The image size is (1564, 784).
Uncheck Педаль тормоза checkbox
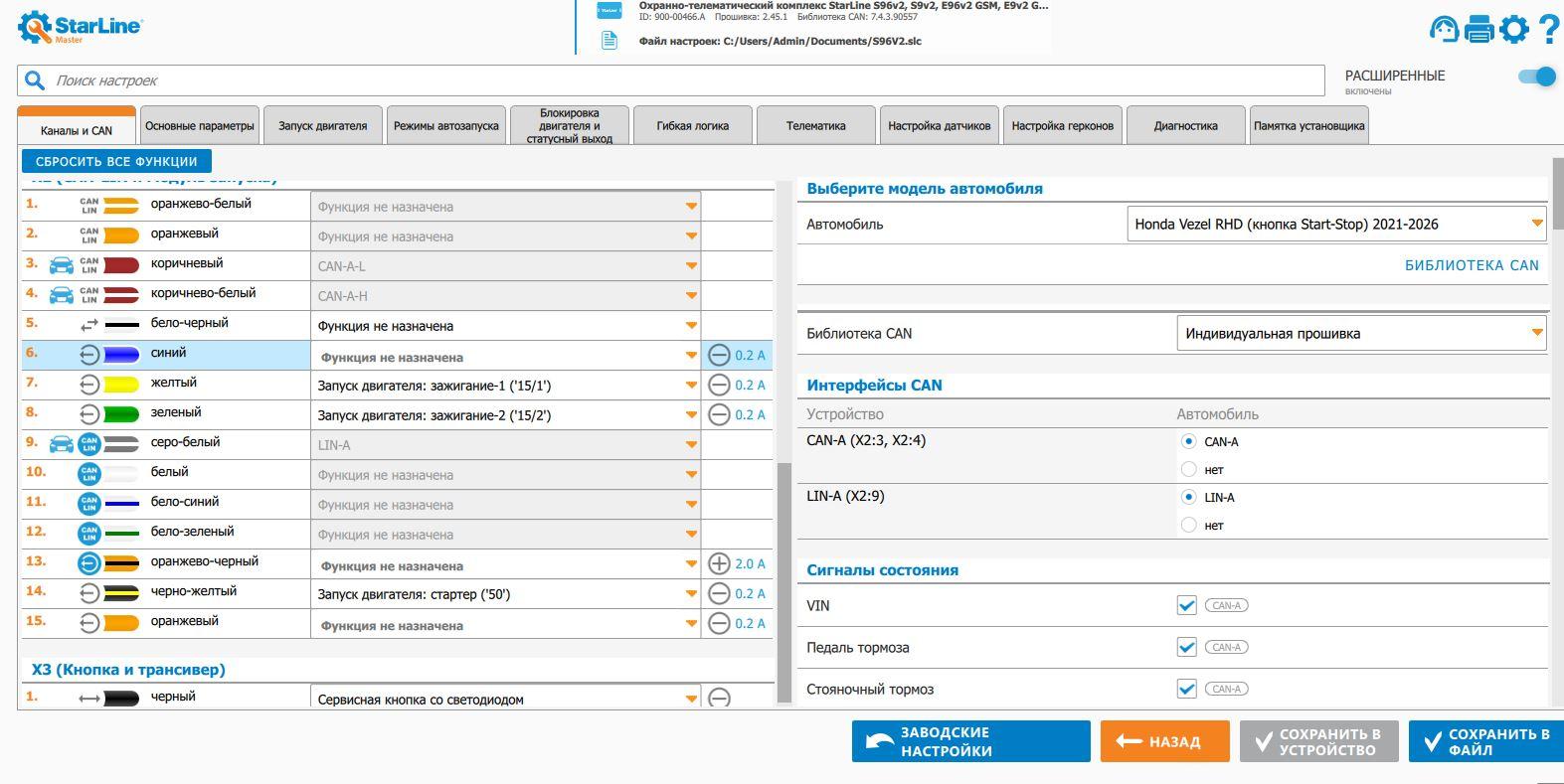[1186, 647]
